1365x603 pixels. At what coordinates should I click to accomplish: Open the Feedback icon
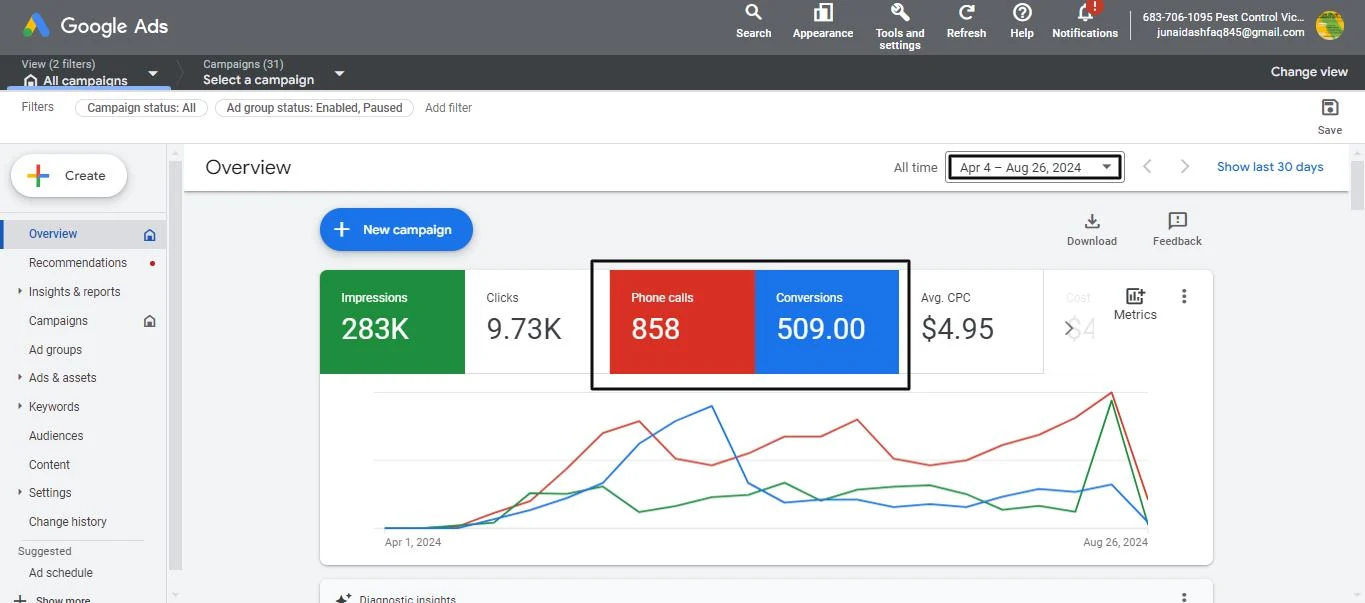click(x=1177, y=221)
